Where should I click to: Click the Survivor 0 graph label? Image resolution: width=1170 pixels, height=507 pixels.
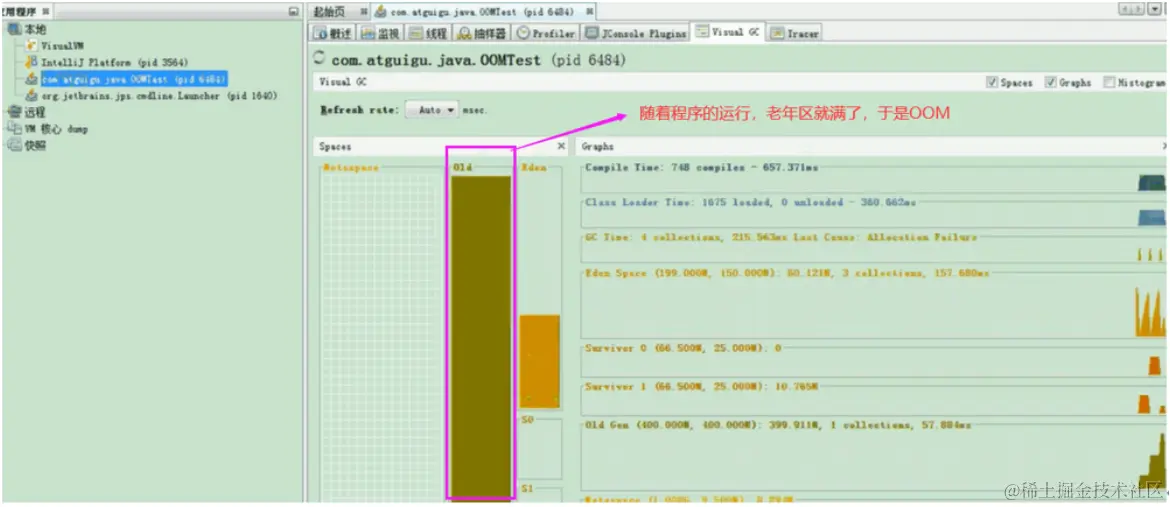[x=683, y=349]
